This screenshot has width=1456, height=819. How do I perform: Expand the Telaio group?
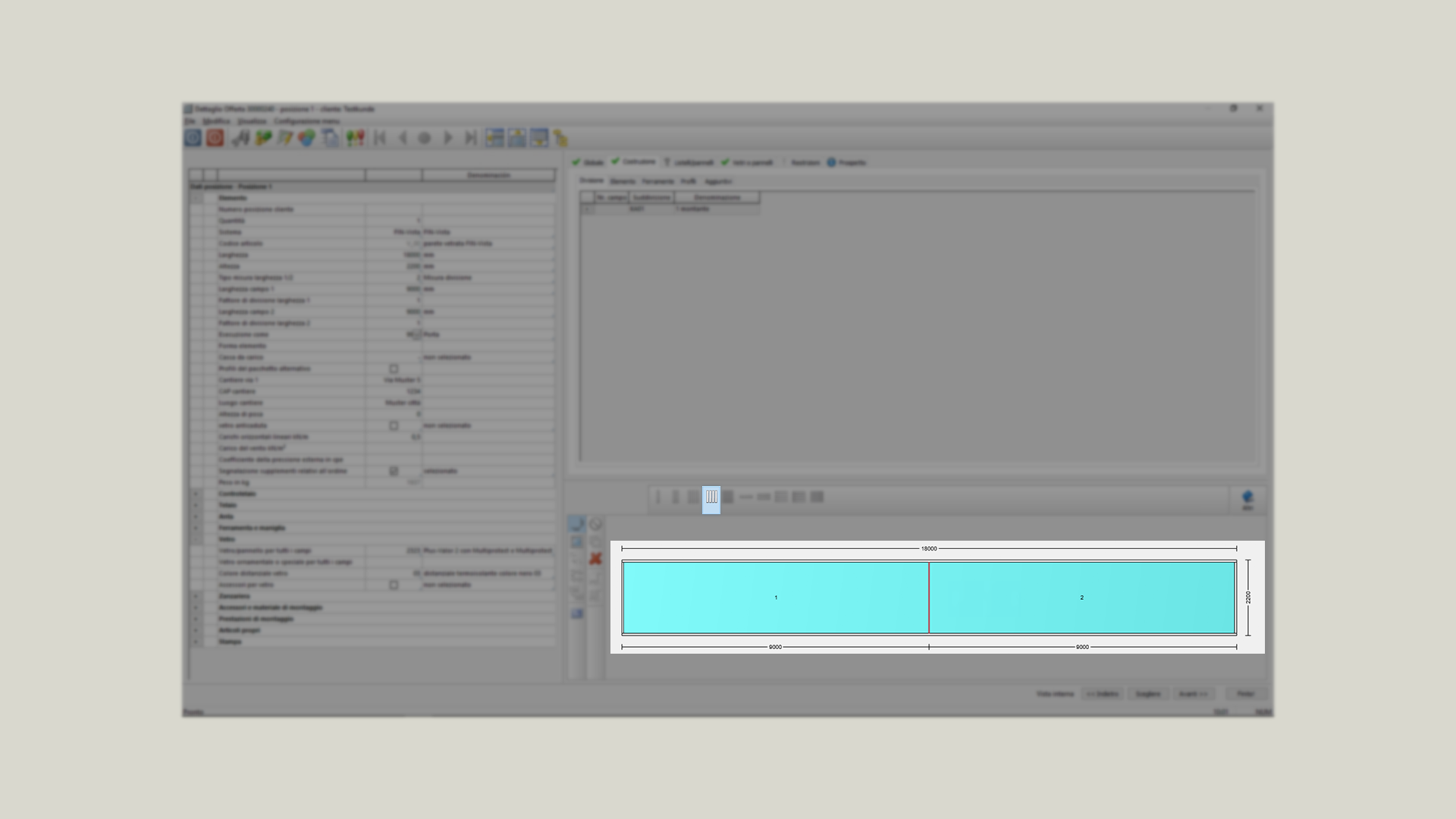point(196,505)
